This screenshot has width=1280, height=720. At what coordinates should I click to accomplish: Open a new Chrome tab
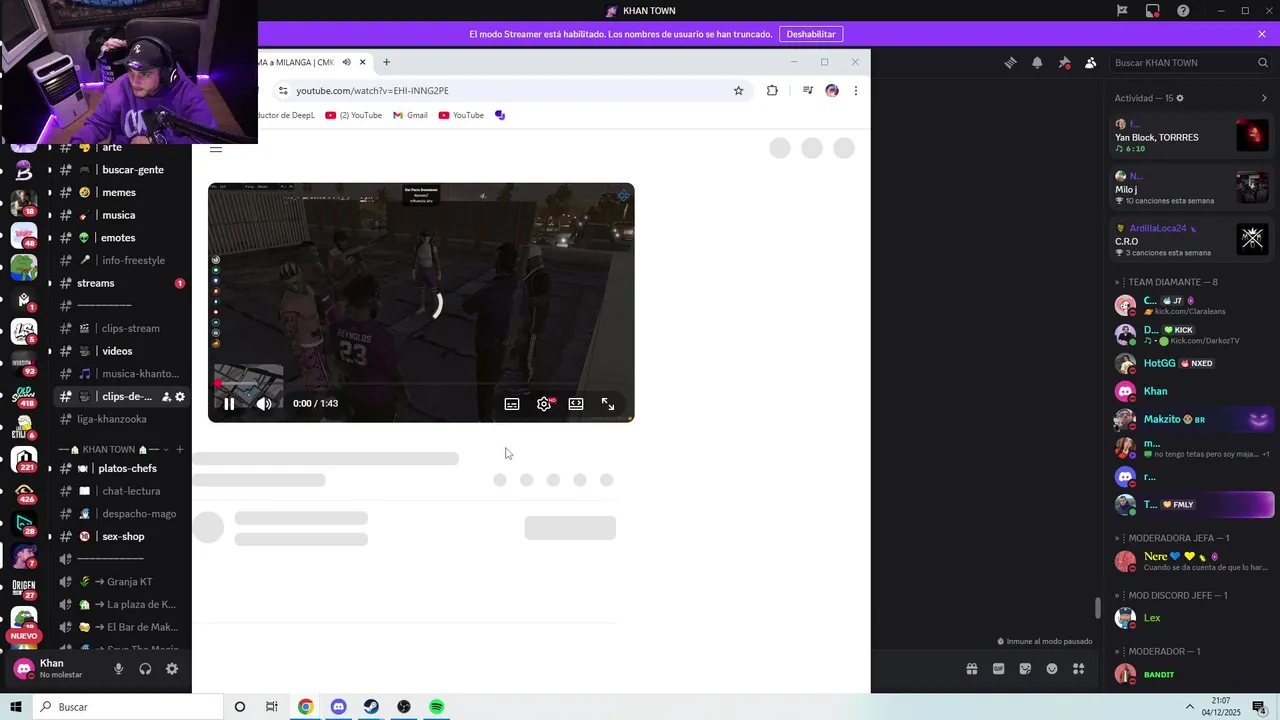[x=386, y=62]
